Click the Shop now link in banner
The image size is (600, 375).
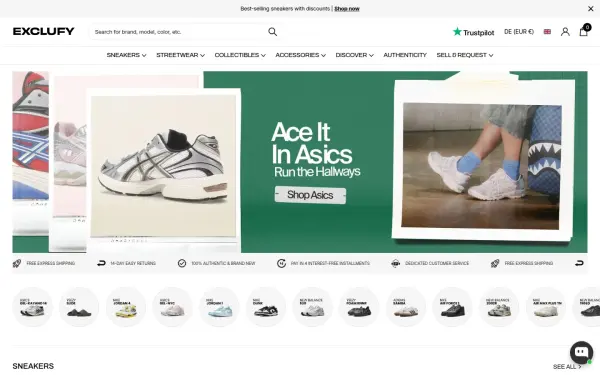coord(347,8)
